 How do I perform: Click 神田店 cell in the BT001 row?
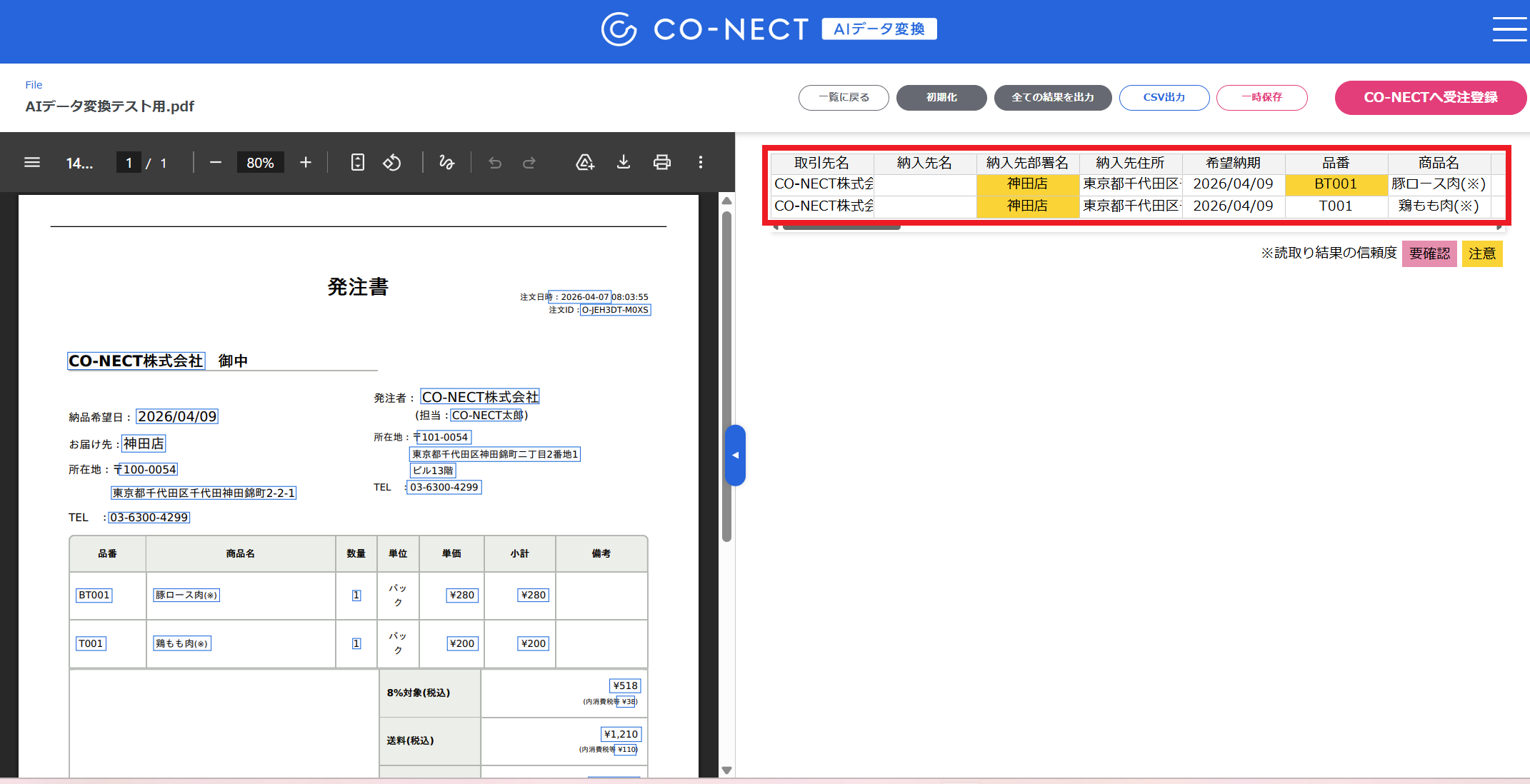click(1028, 184)
